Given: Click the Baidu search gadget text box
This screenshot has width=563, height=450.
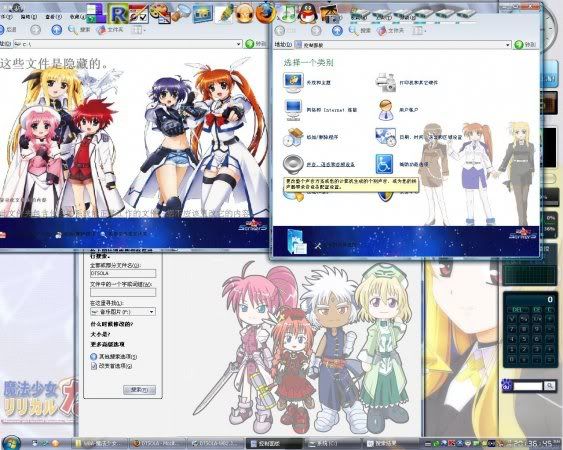Looking at the screenshot, I should pyautogui.click(x=527, y=386).
